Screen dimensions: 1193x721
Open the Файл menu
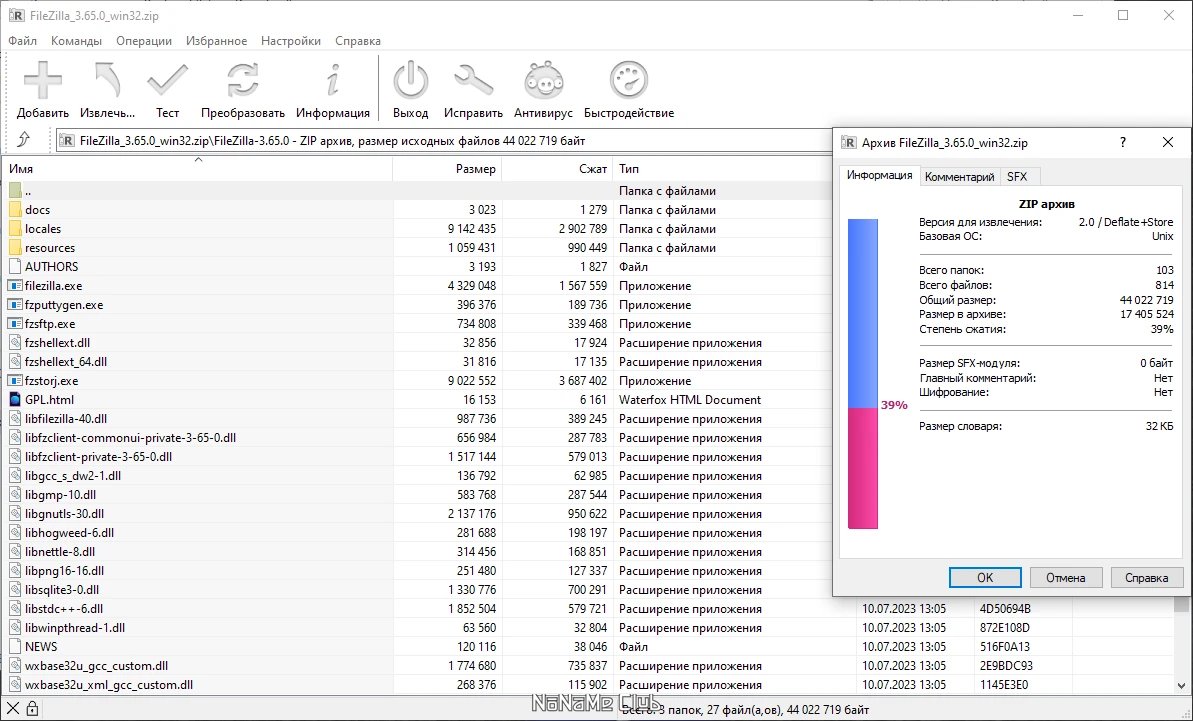[x=22, y=41]
